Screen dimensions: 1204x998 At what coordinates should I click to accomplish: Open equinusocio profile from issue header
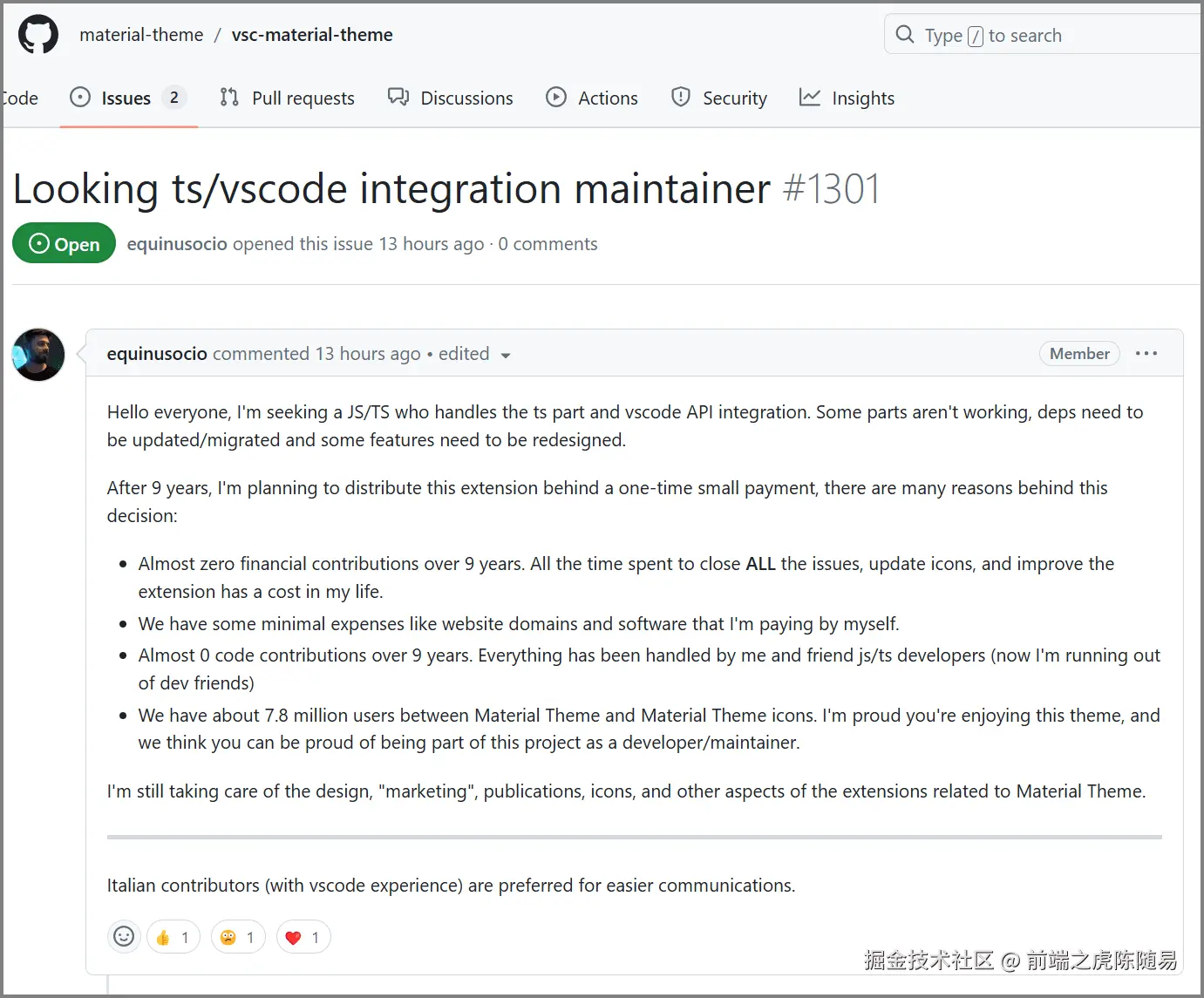click(177, 244)
